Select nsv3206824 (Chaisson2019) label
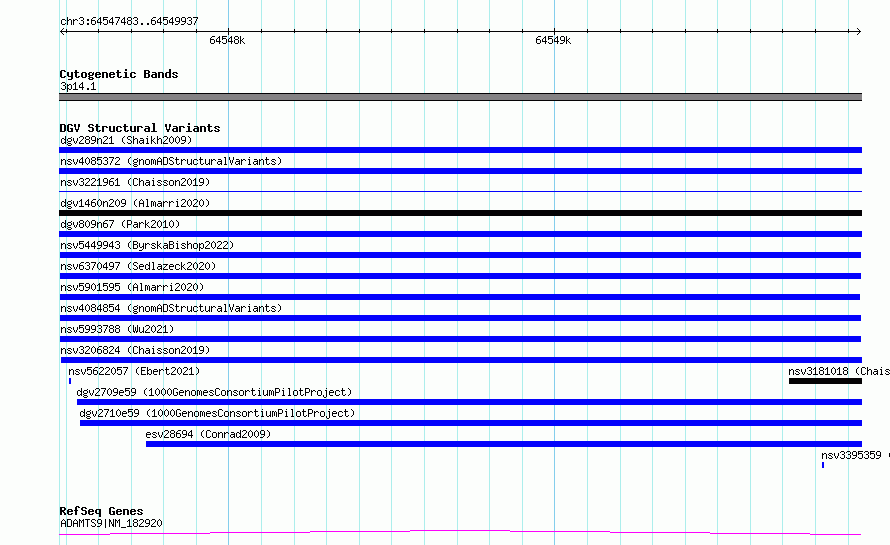 click(135, 350)
